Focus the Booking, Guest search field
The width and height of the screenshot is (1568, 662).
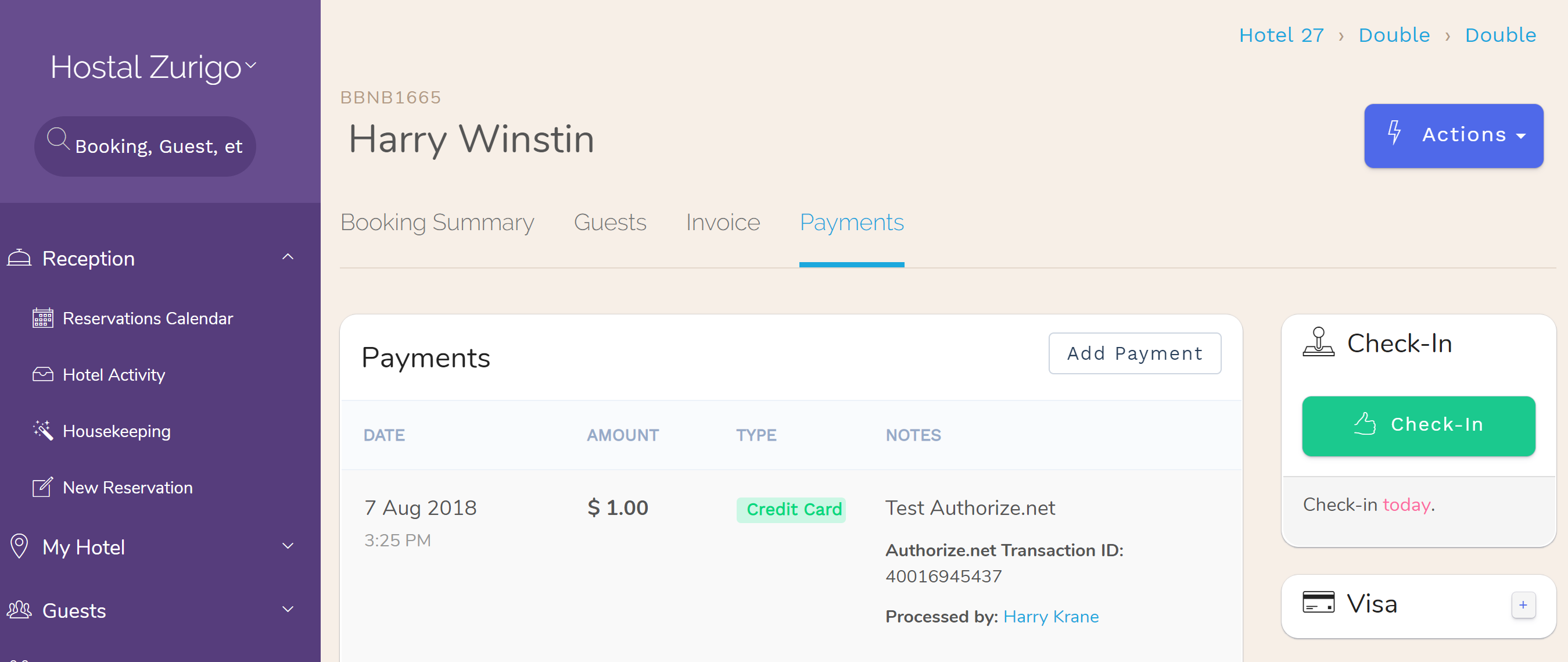tap(145, 146)
